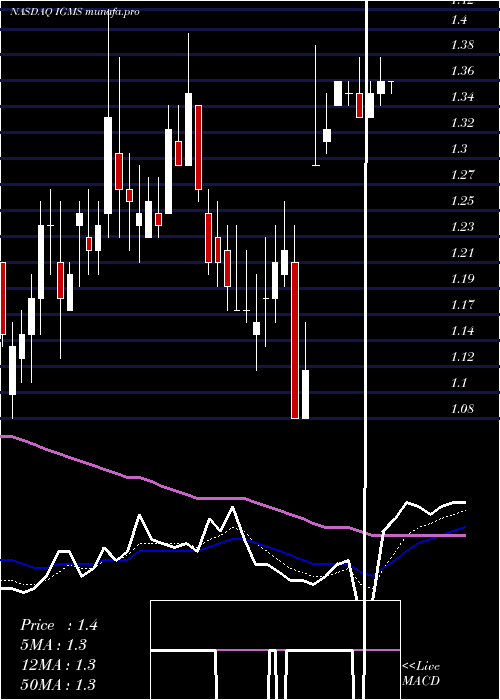Click the tall red candle dropping to 1.08

295,340
